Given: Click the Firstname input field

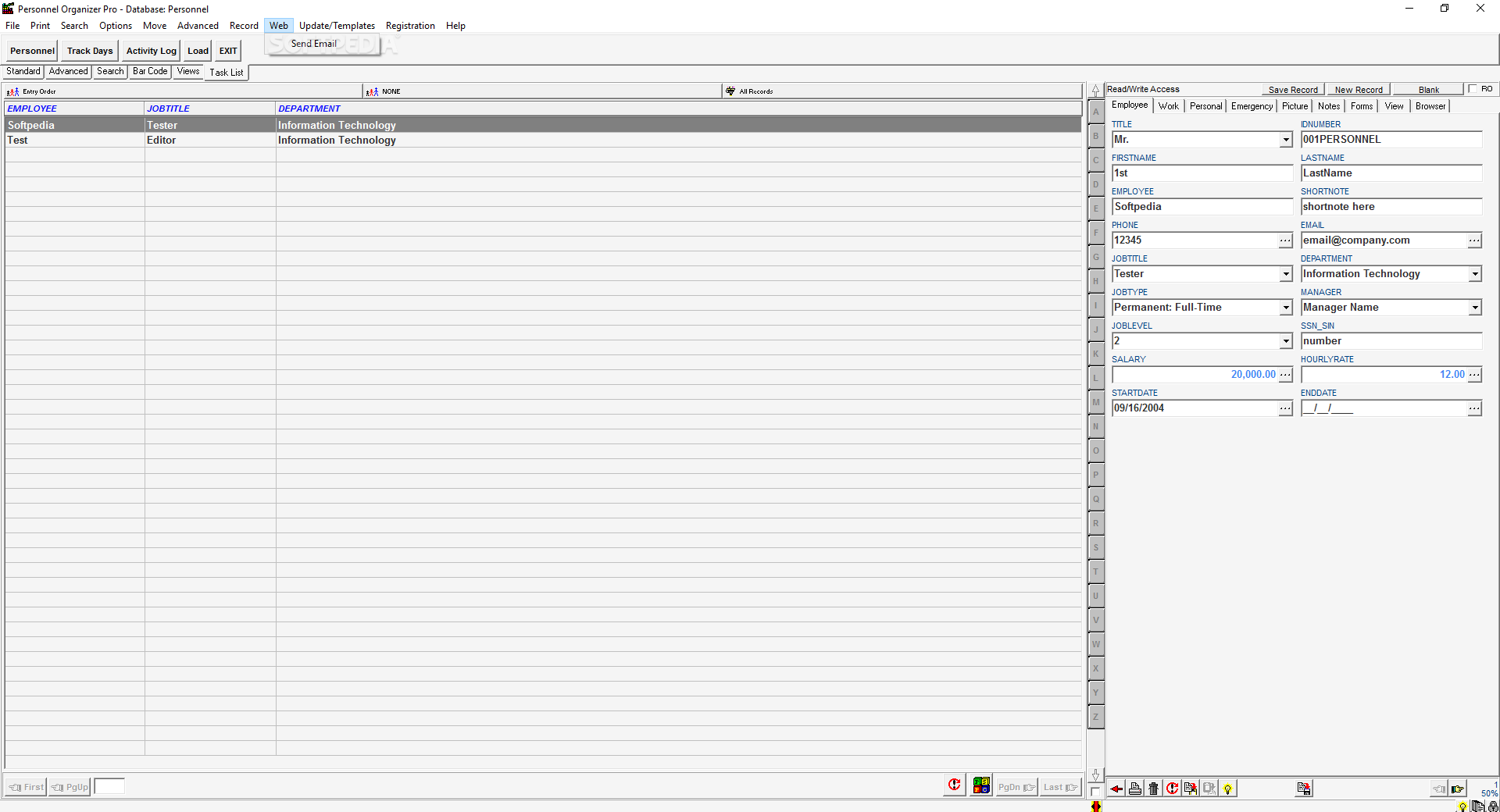Looking at the screenshot, I should point(1202,173).
